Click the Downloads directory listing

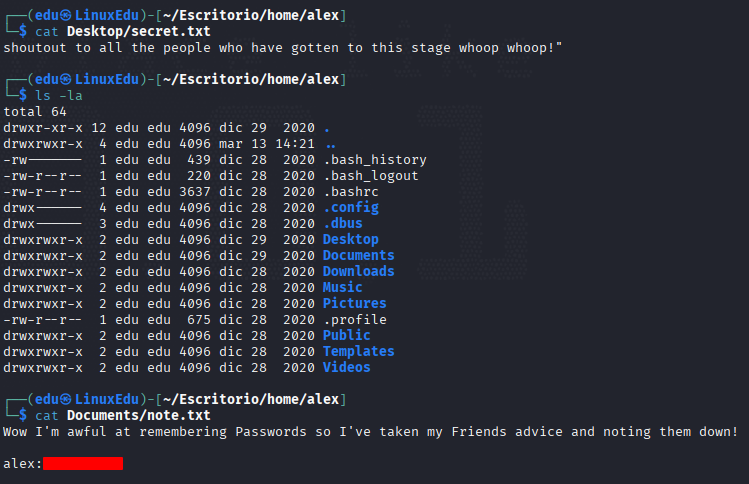[x=359, y=271]
